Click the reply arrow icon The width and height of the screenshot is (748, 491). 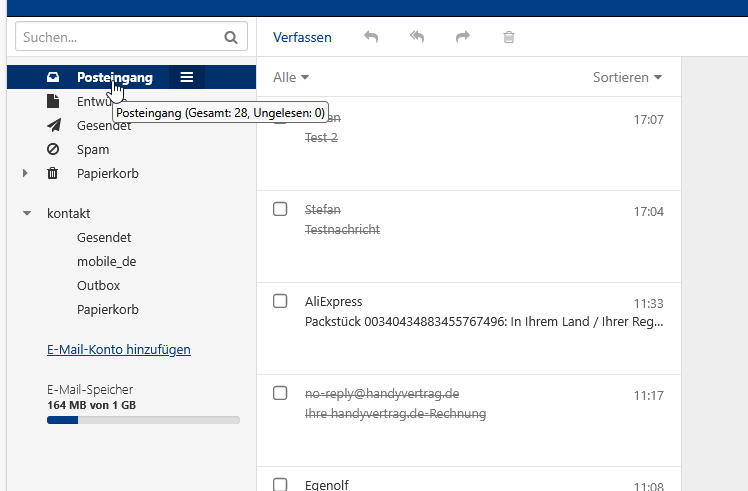pos(371,37)
